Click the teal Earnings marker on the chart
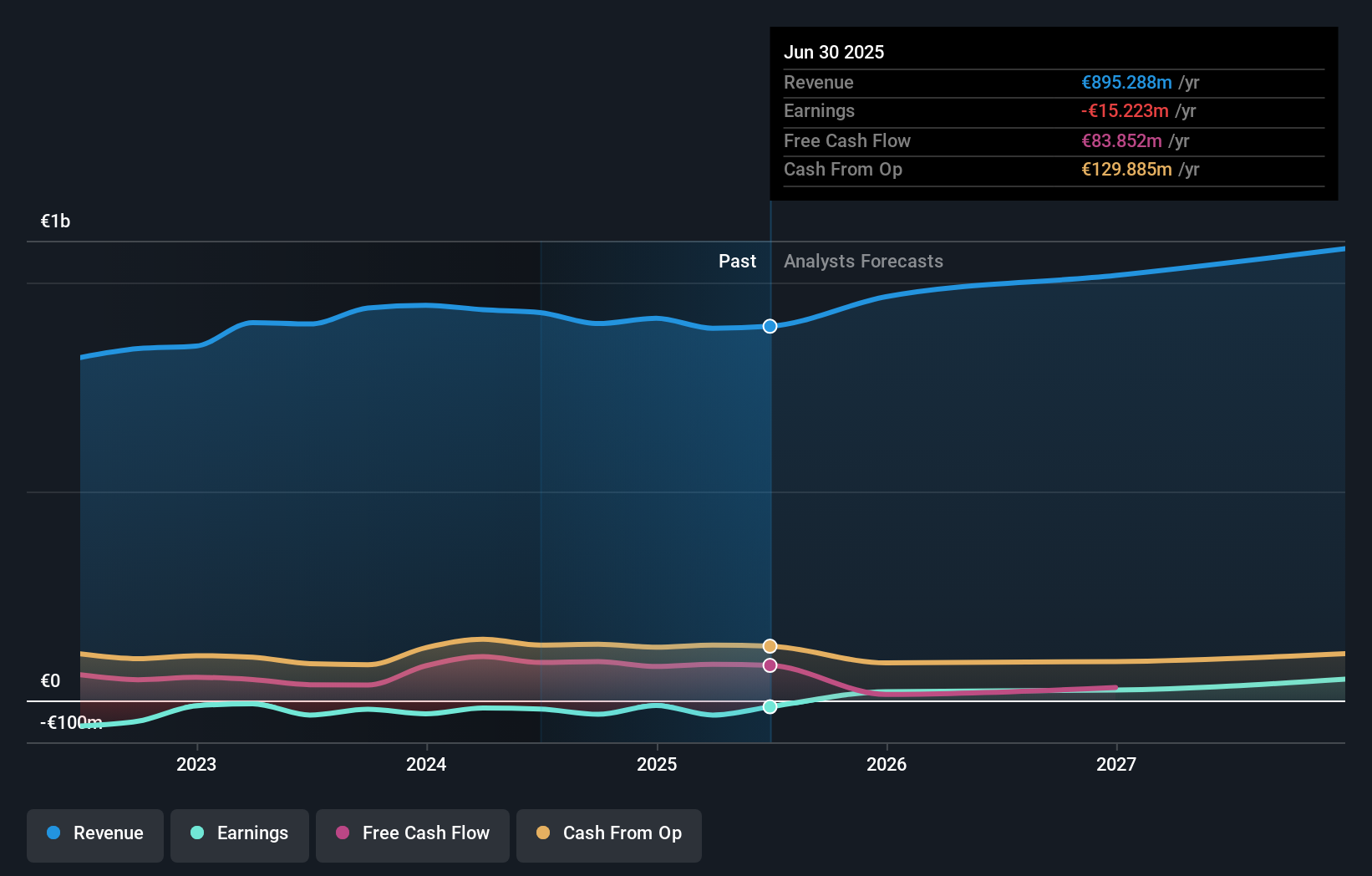The height and width of the screenshot is (876, 1372). [x=769, y=706]
